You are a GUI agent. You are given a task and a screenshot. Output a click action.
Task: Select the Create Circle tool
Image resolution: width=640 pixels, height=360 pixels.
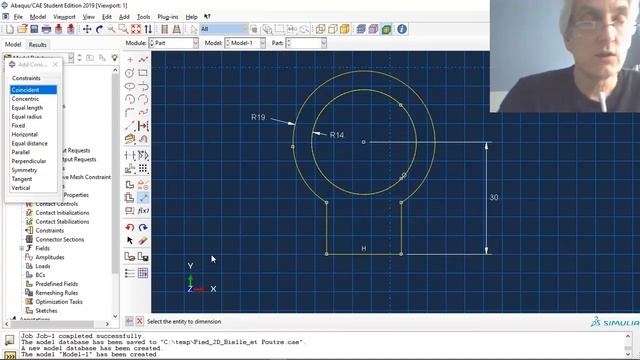(129, 73)
